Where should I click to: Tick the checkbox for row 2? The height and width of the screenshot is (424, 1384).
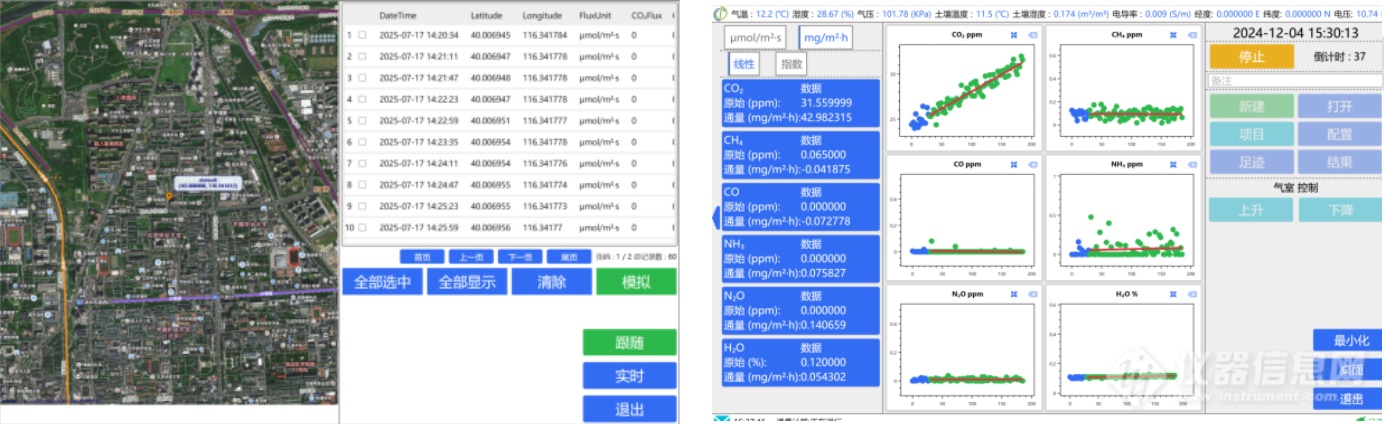pos(362,56)
